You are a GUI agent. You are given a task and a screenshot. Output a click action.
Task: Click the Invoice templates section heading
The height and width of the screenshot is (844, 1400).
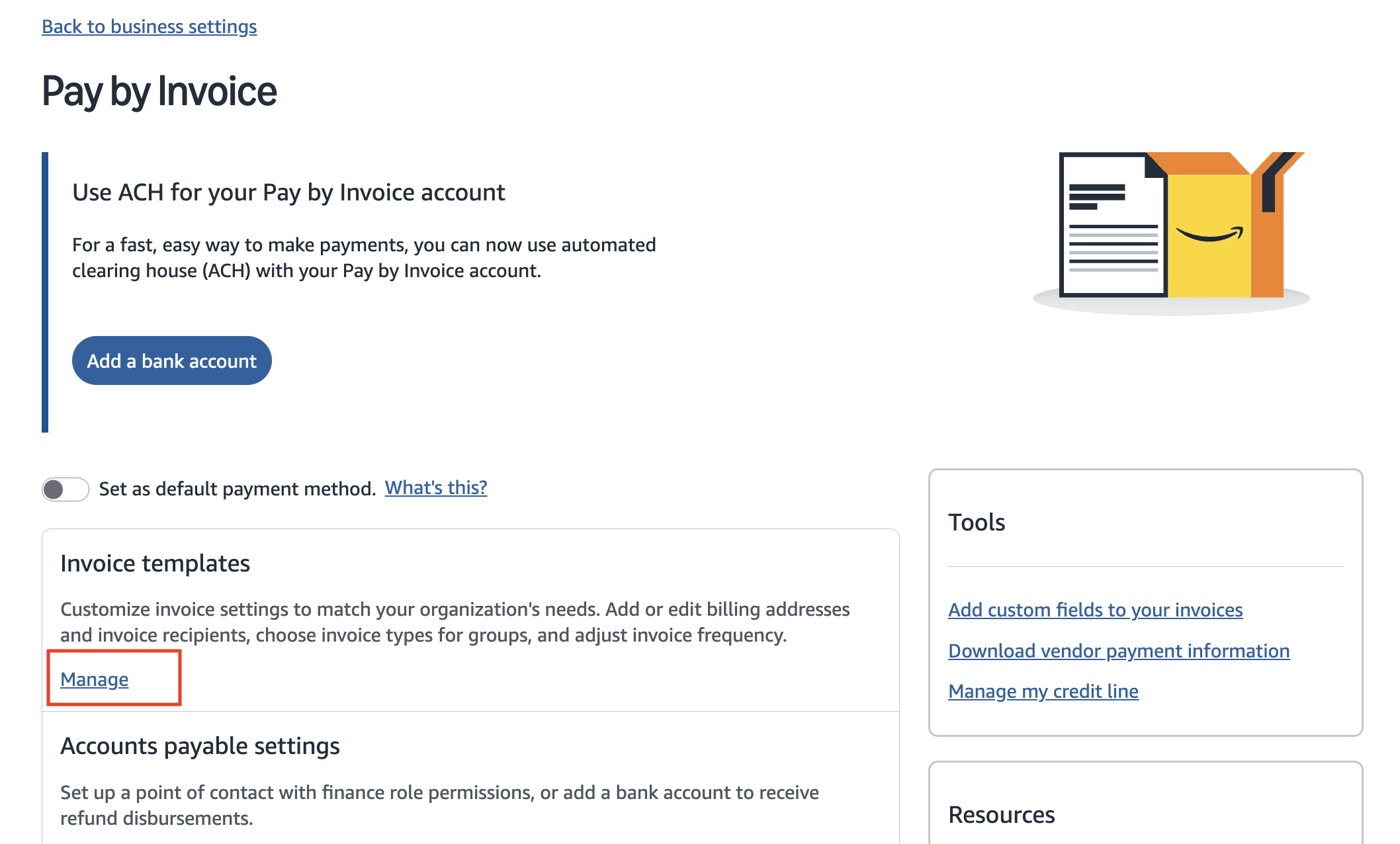point(155,563)
